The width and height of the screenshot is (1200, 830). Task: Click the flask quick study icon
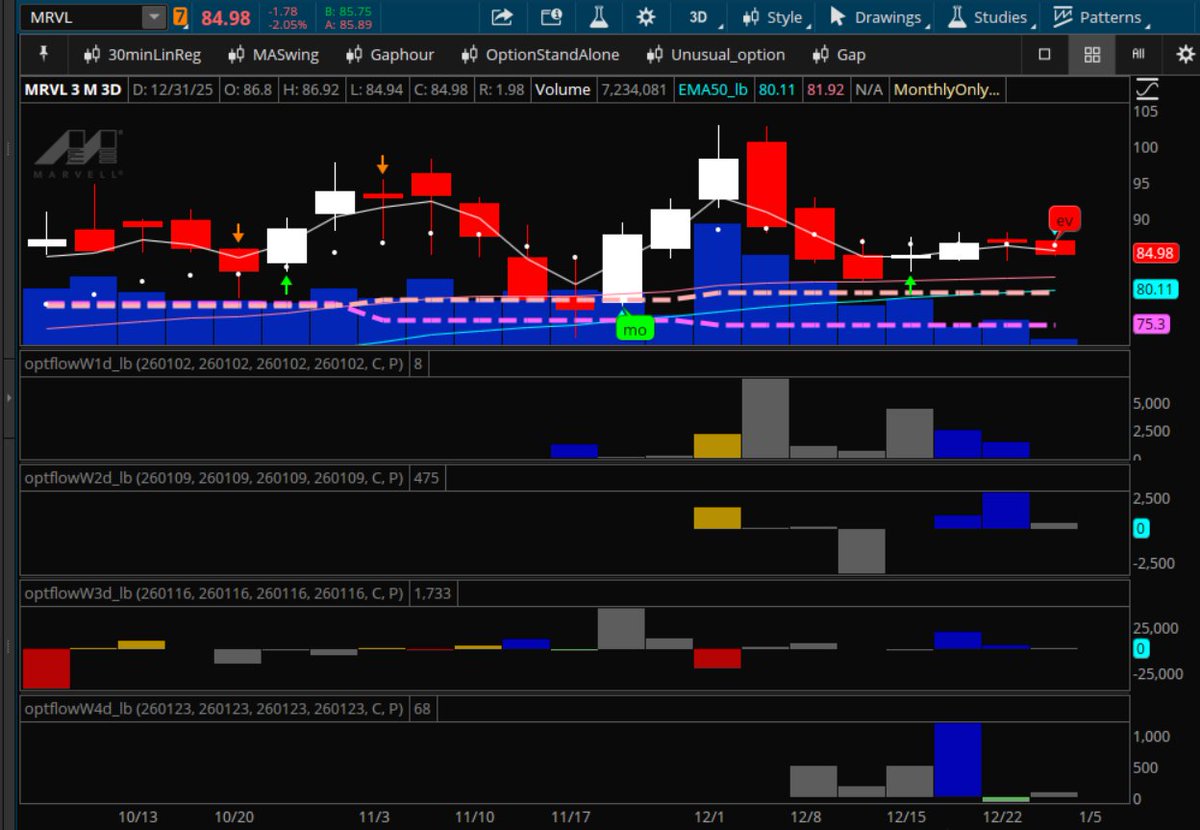(599, 17)
